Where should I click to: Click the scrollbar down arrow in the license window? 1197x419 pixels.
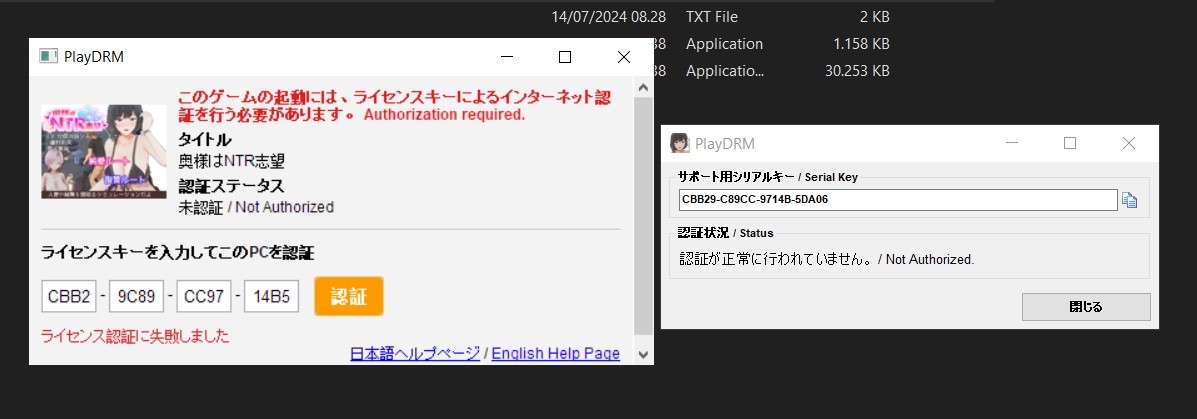point(644,354)
